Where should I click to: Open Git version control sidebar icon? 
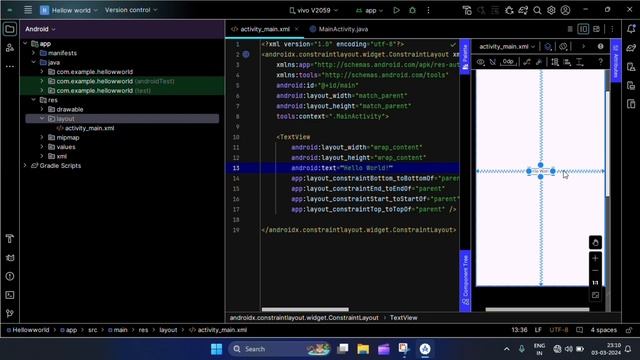[10, 313]
